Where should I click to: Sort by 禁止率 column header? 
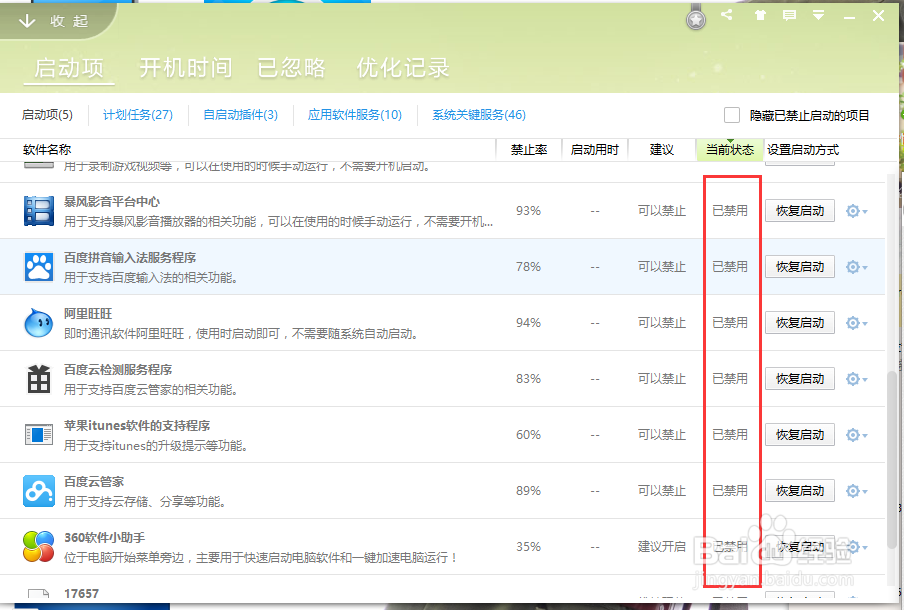(529, 150)
